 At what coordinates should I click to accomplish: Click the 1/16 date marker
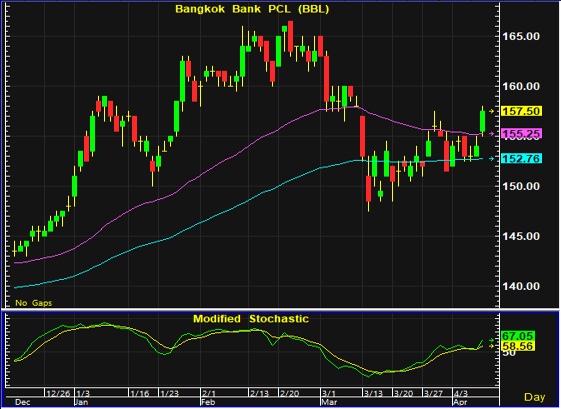point(140,393)
